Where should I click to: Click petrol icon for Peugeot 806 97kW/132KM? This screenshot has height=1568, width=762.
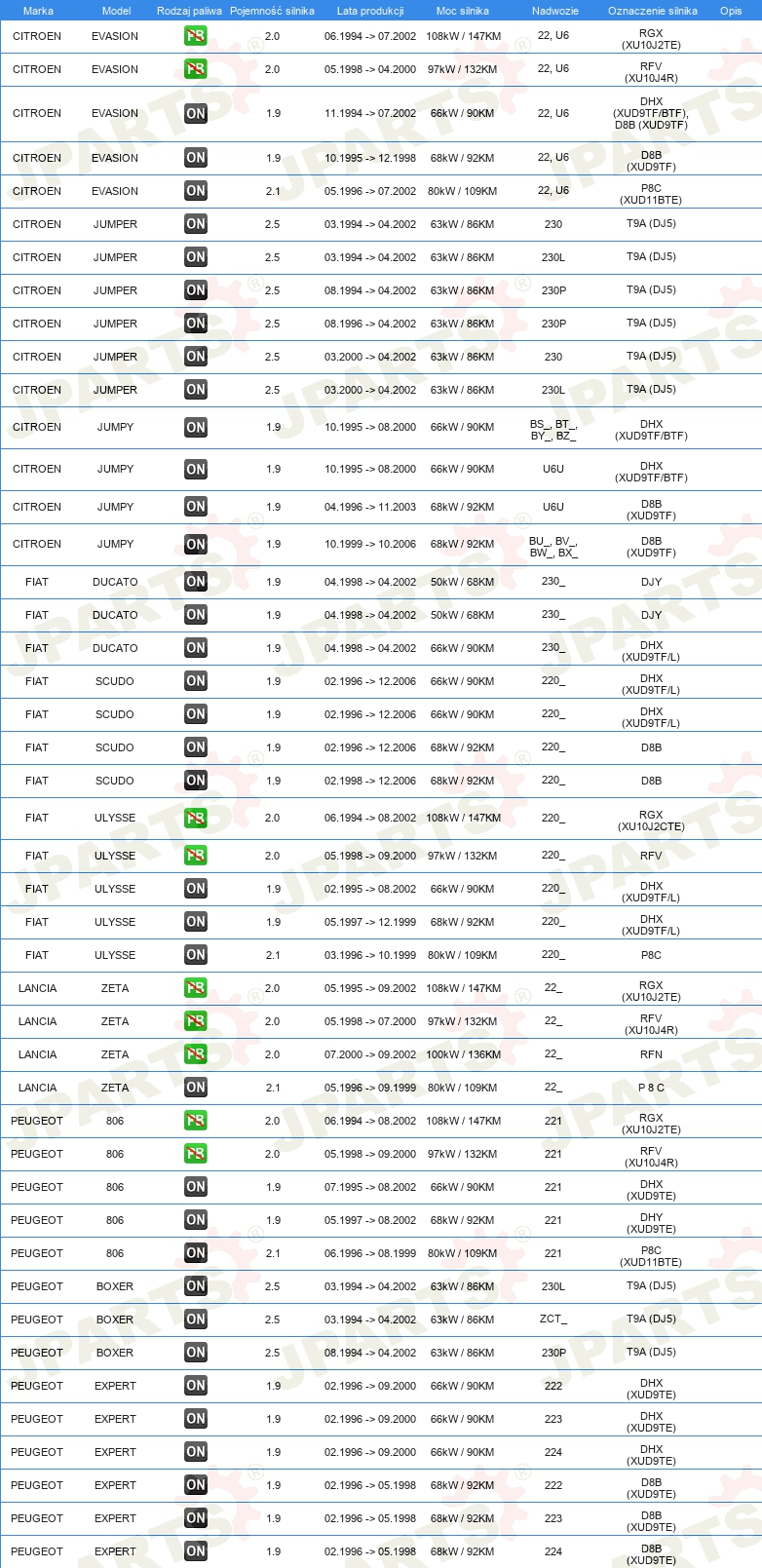click(196, 1154)
